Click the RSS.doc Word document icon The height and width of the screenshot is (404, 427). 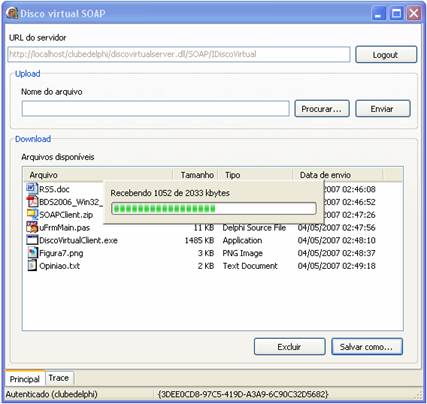32,189
